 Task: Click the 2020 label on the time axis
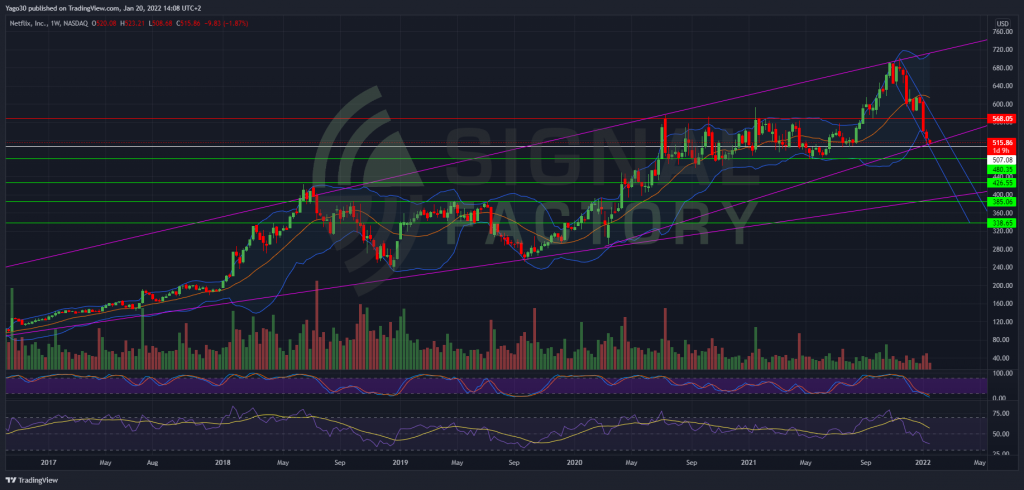tap(575, 463)
